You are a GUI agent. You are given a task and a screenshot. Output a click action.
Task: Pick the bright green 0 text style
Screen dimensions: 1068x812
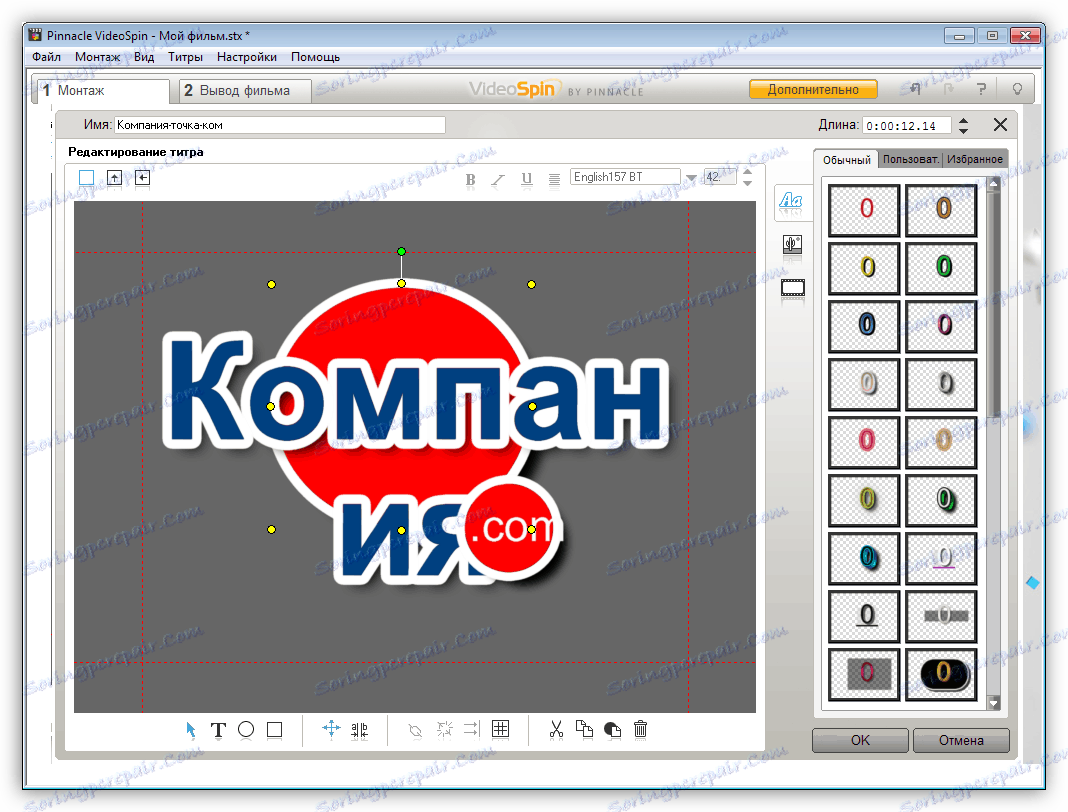point(941,268)
